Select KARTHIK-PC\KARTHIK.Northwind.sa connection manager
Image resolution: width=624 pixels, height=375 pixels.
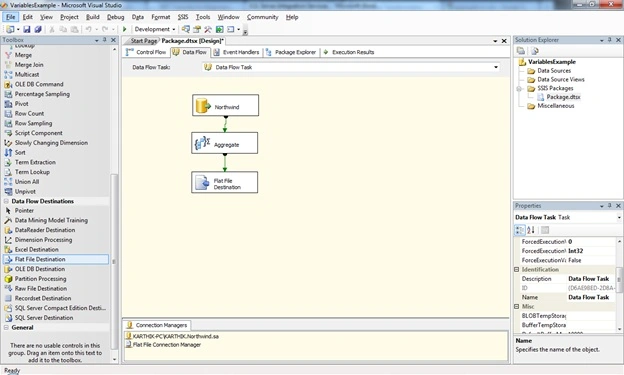pyautogui.click(x=172, y=336)
